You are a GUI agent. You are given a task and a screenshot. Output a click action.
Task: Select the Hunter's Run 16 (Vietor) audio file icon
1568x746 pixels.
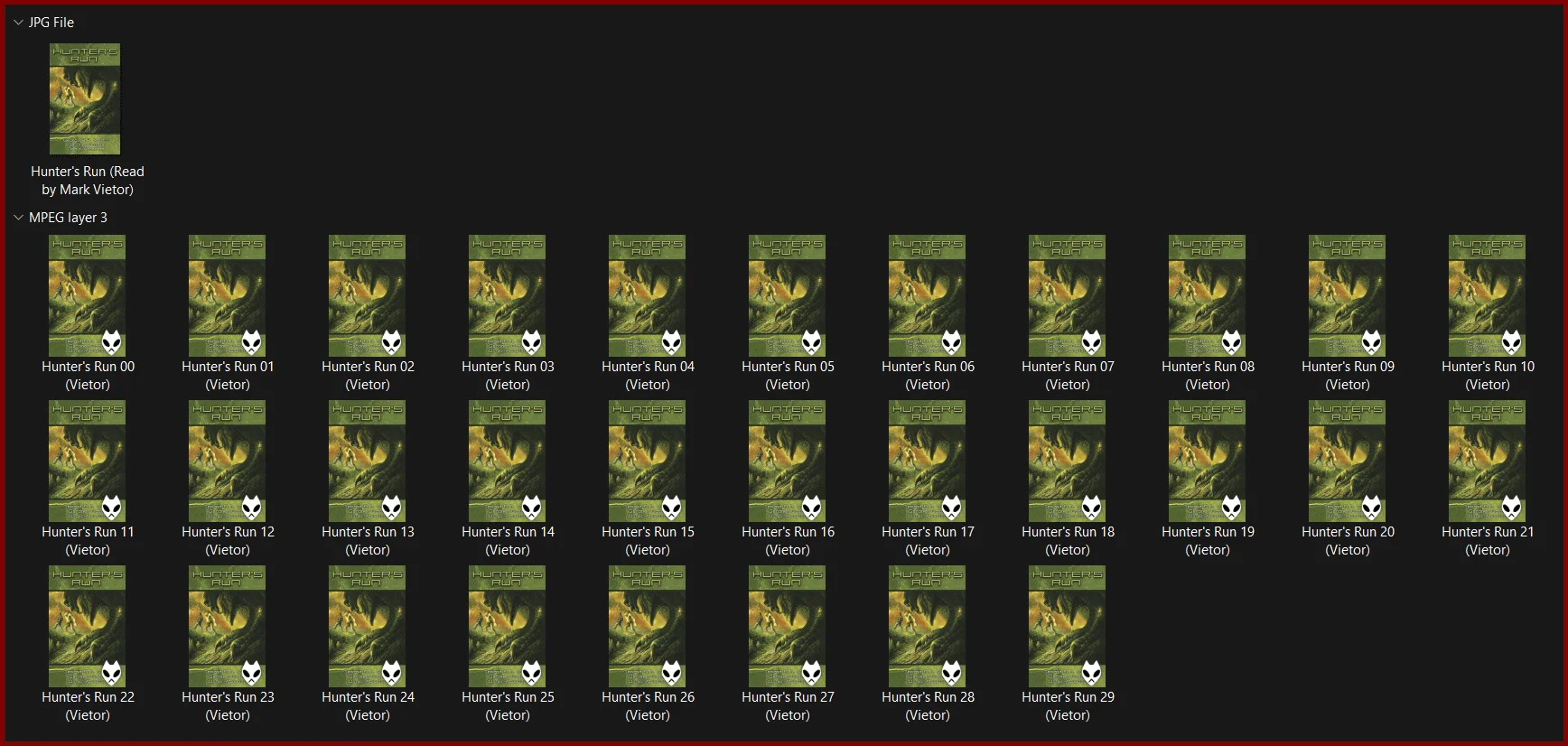coord(788,462)
